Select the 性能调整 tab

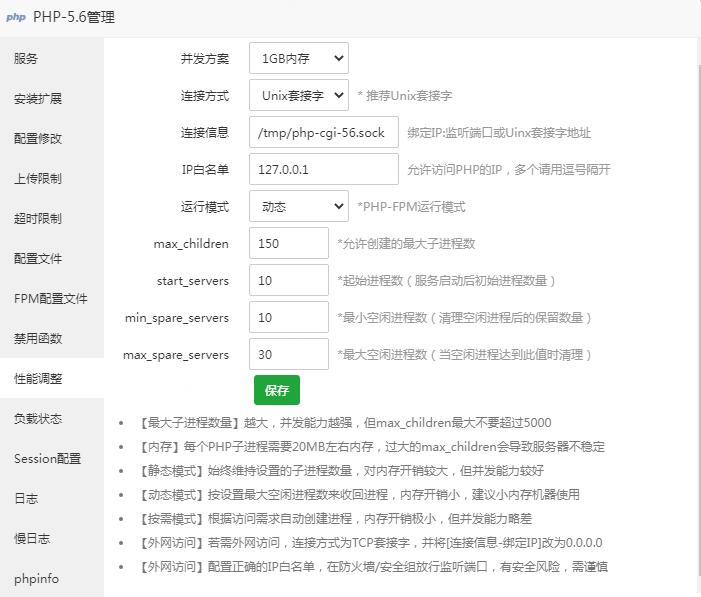pyautogui.click(x=52, y=378)
